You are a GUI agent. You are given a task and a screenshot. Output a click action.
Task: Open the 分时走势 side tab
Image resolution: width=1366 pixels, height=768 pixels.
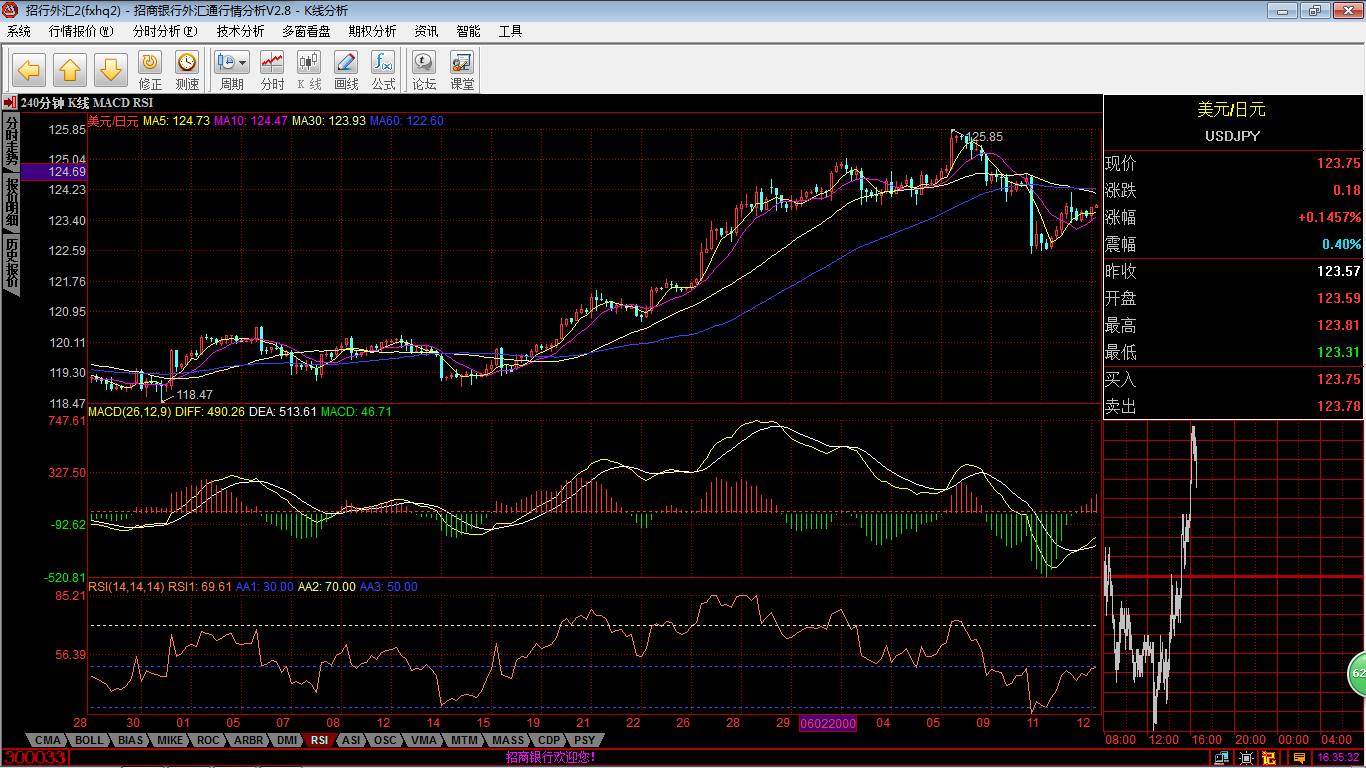click(x=11, y=142)
